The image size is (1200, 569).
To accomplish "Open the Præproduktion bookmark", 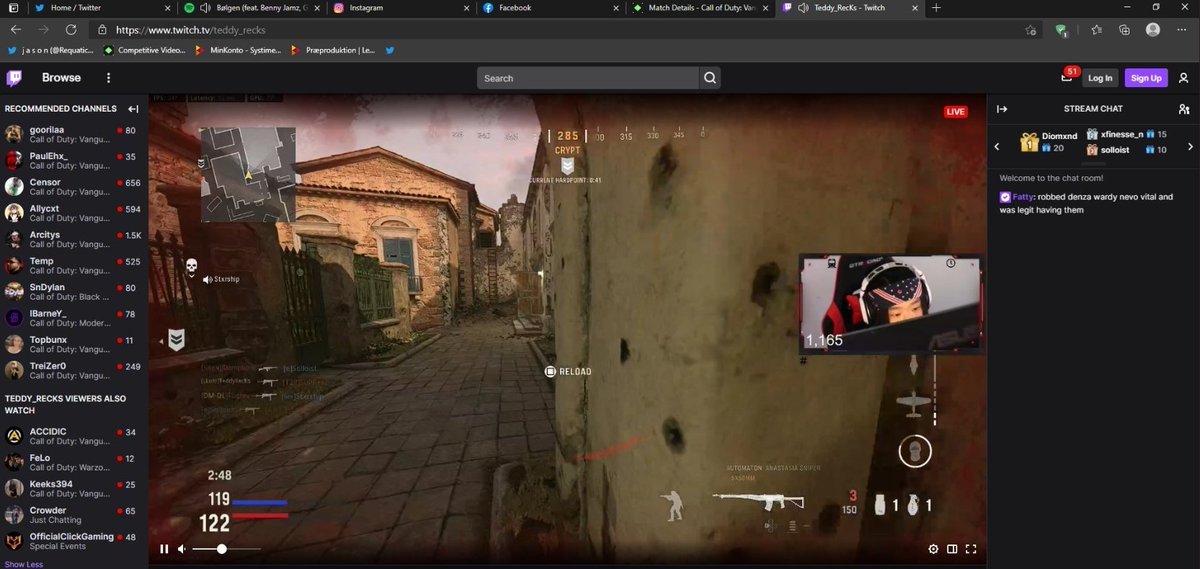I will (334, 49).
